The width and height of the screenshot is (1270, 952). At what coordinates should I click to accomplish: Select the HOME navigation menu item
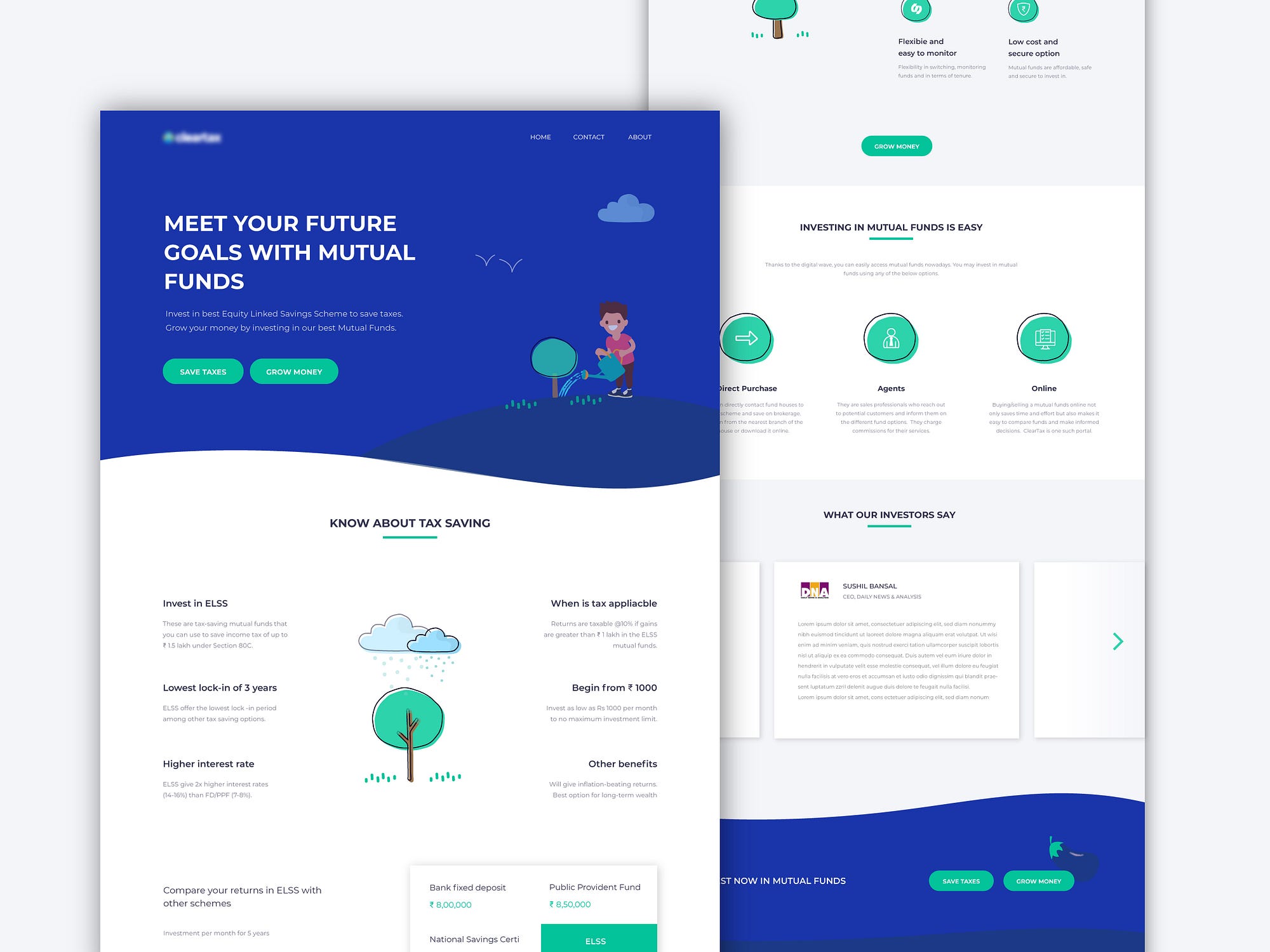(540, 137)
